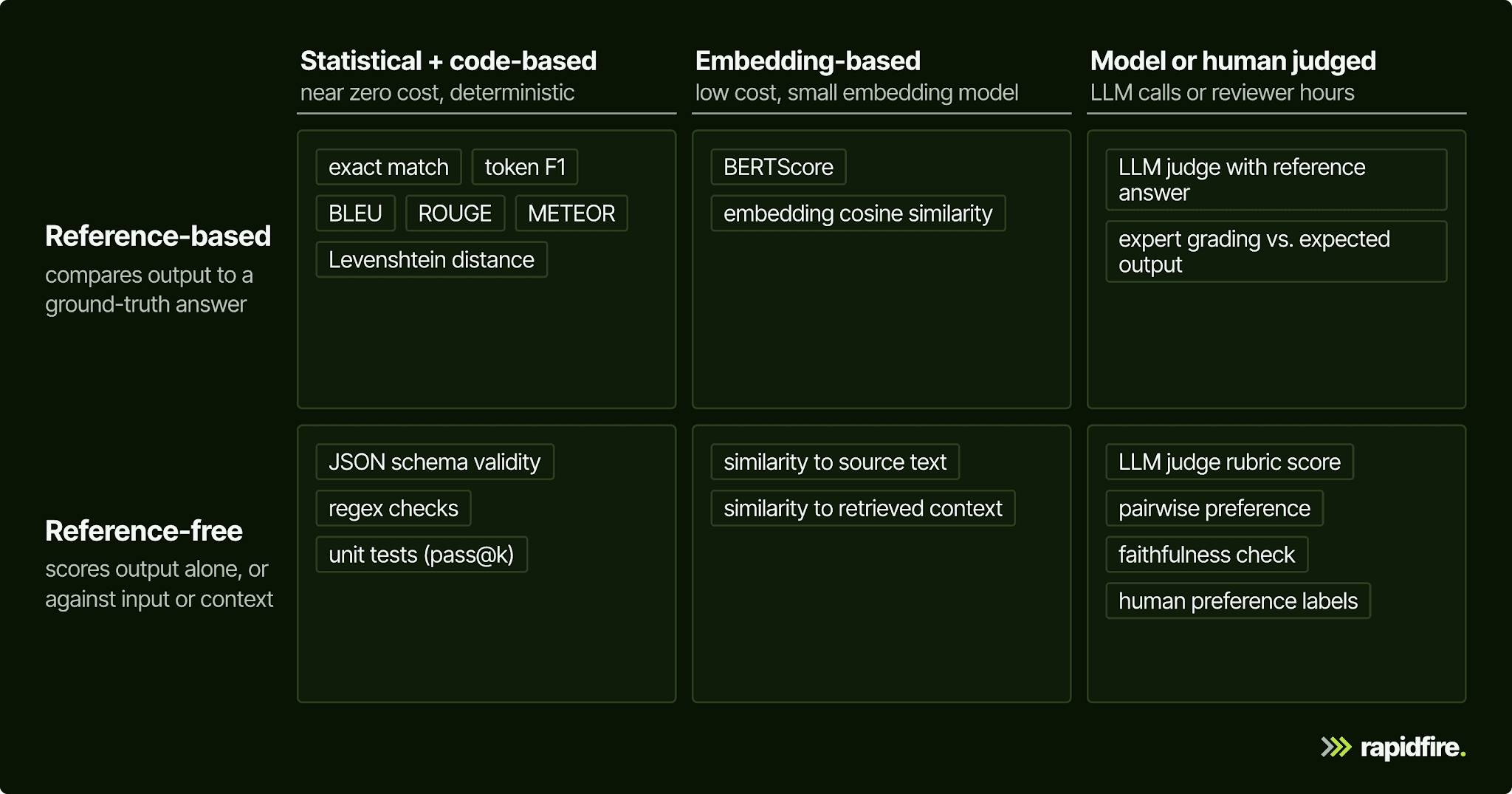Click expert grading vs. expected output

tap(1276, 251)
